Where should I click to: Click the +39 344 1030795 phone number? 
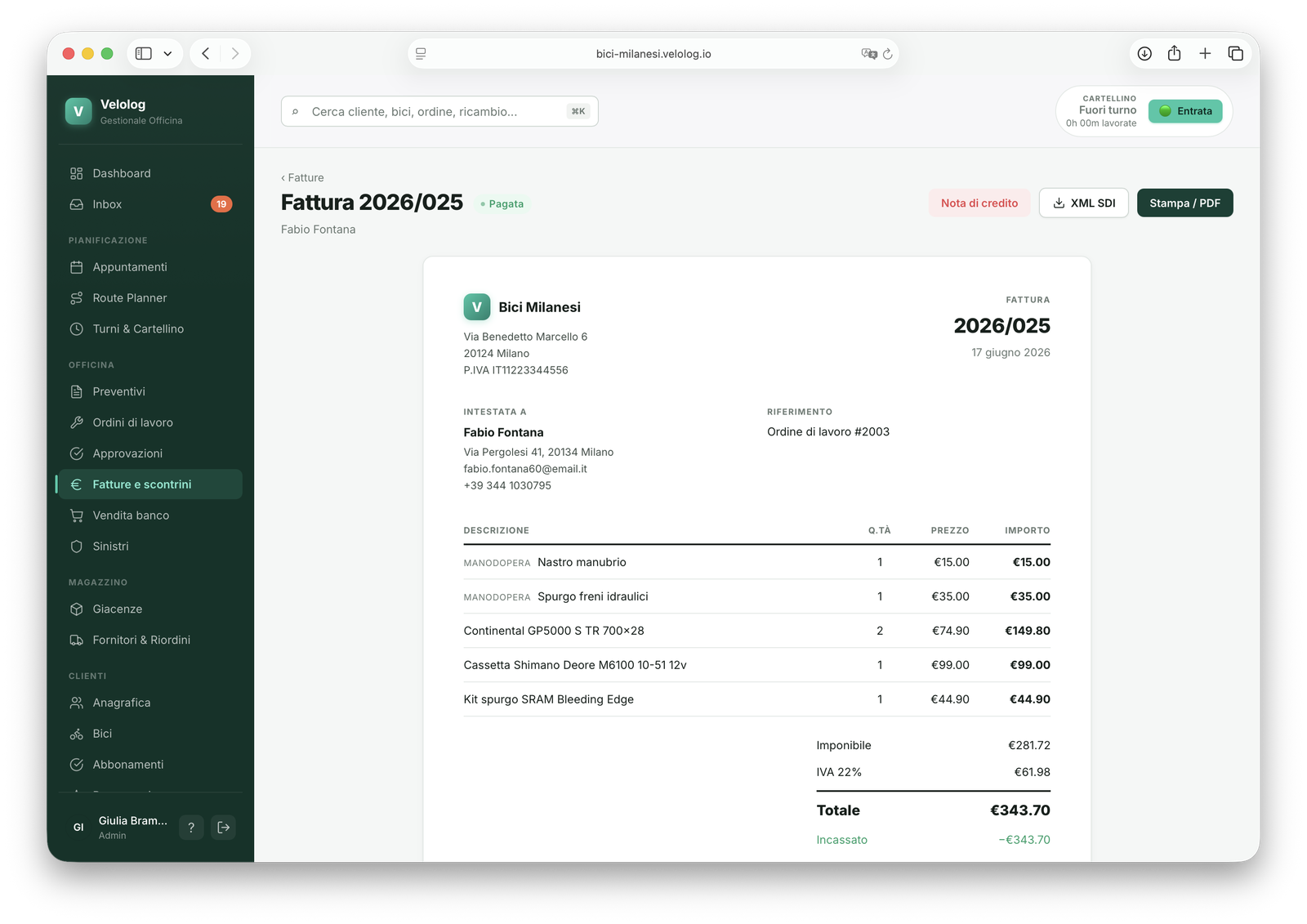[x=507, y=486]
